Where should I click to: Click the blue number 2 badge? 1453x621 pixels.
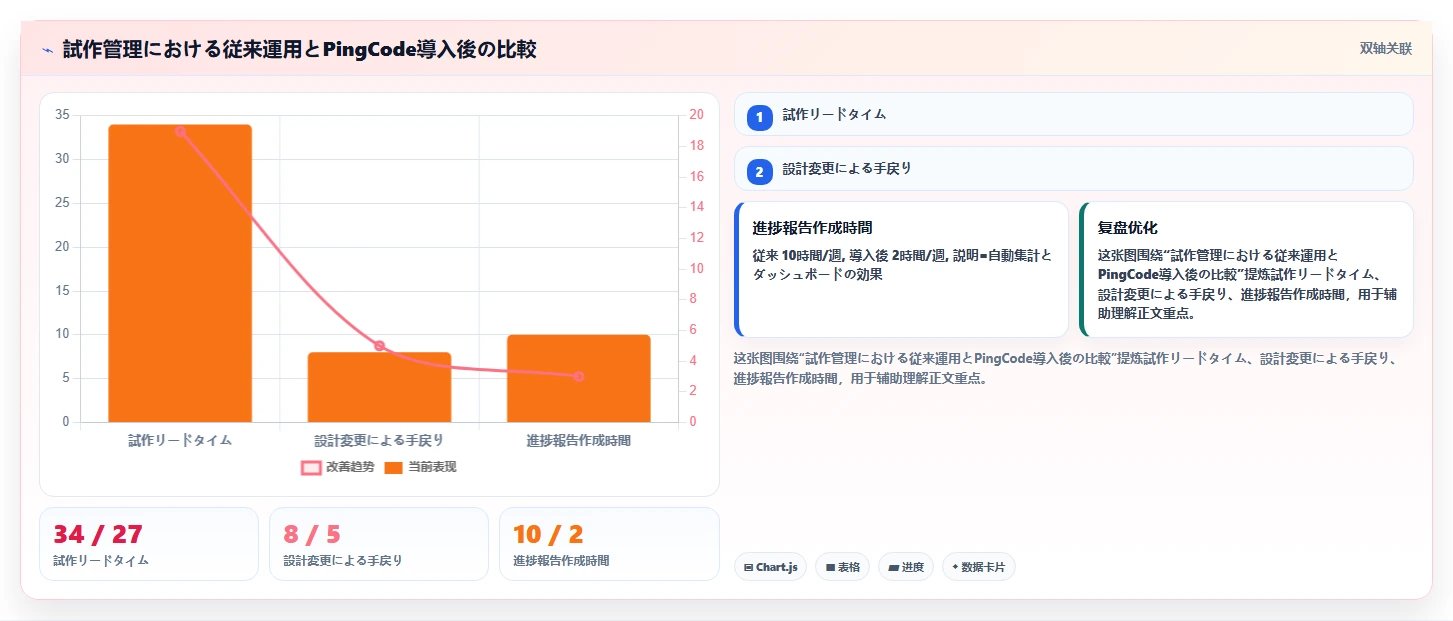point(759,172)
